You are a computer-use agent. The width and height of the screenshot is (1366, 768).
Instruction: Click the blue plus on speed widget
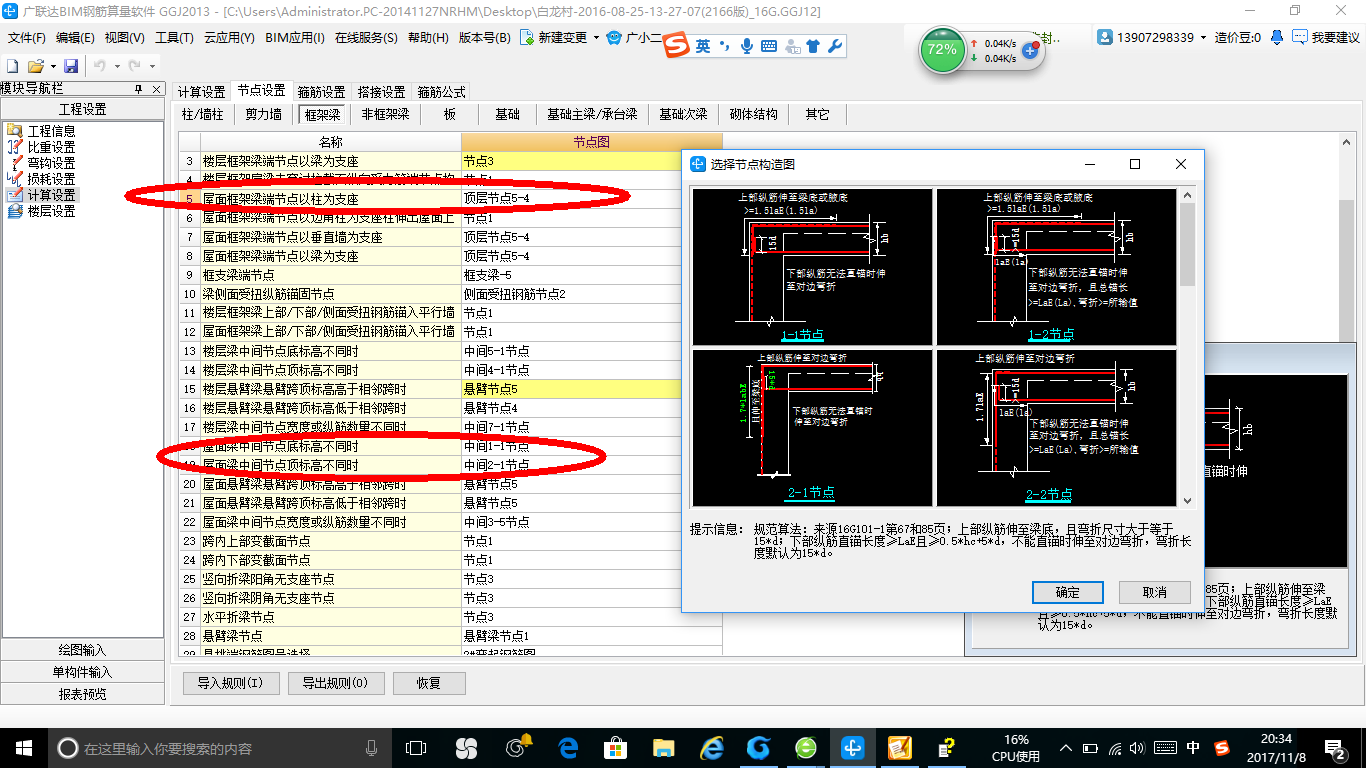(1030, 50)
